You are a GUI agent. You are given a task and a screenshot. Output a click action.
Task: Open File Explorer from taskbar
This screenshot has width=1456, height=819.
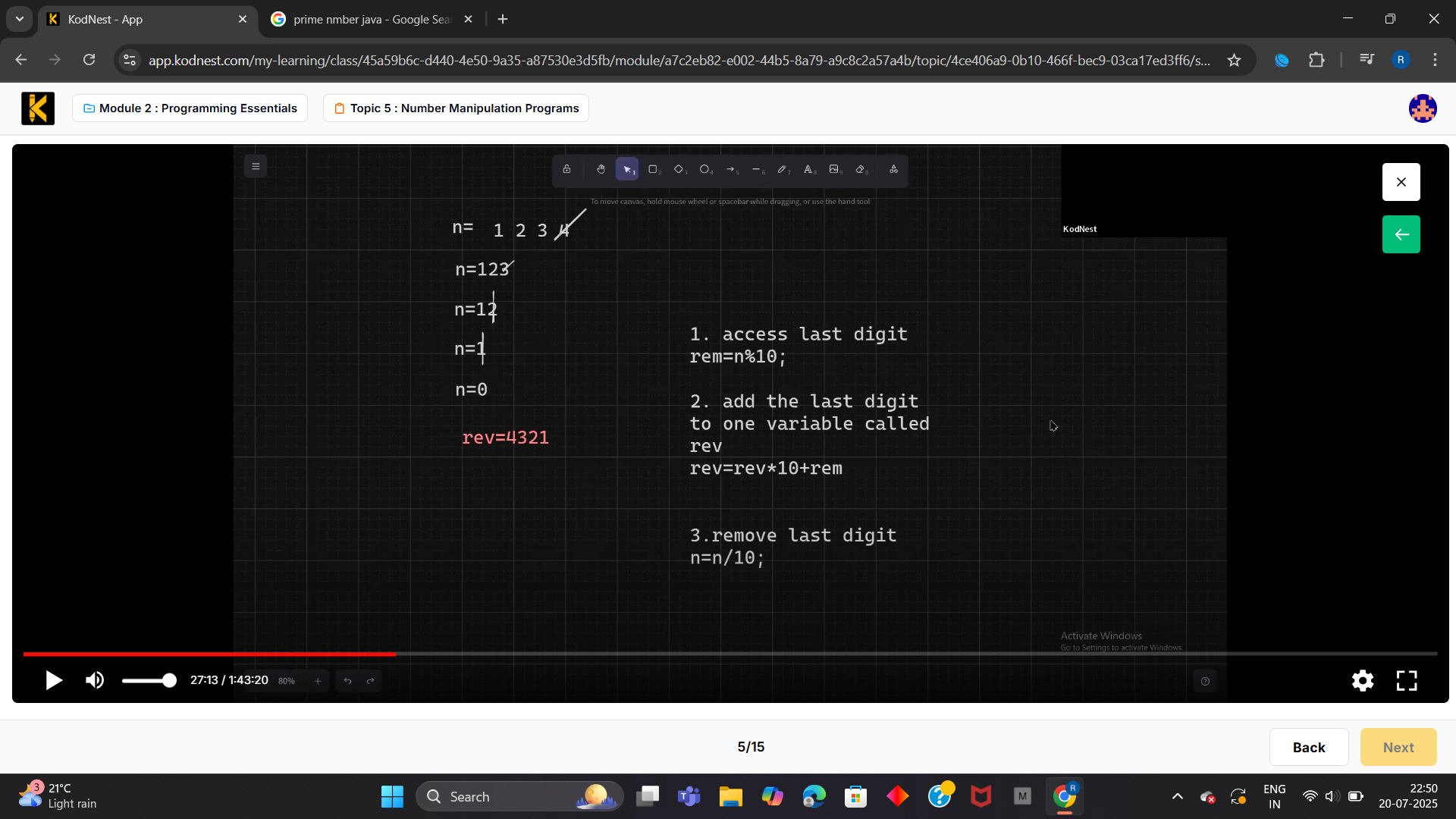click(x=730, y=796)
